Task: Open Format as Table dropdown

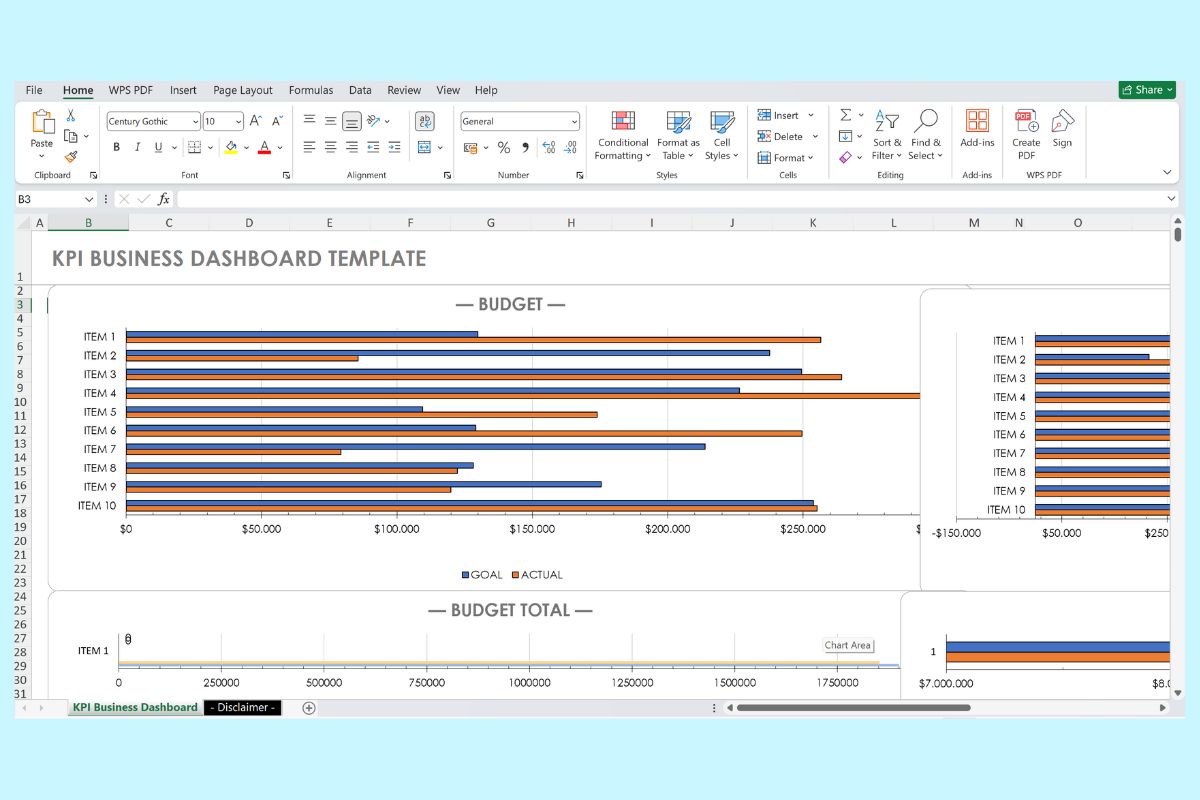Action: click(678, 135)
